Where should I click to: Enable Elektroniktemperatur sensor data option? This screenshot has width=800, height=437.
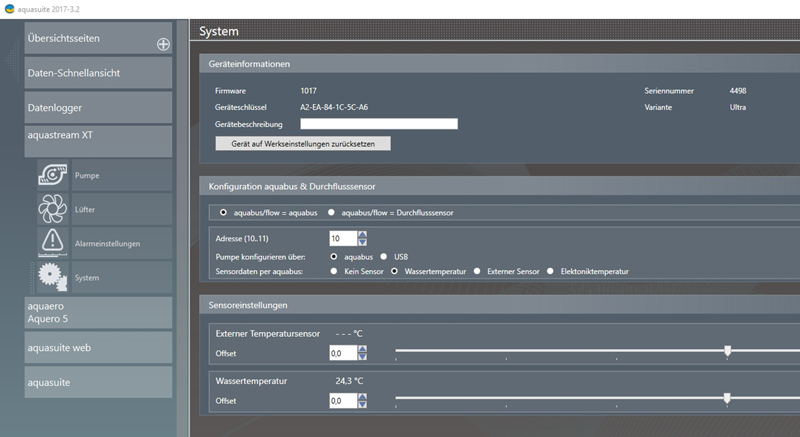click(551, 270)
